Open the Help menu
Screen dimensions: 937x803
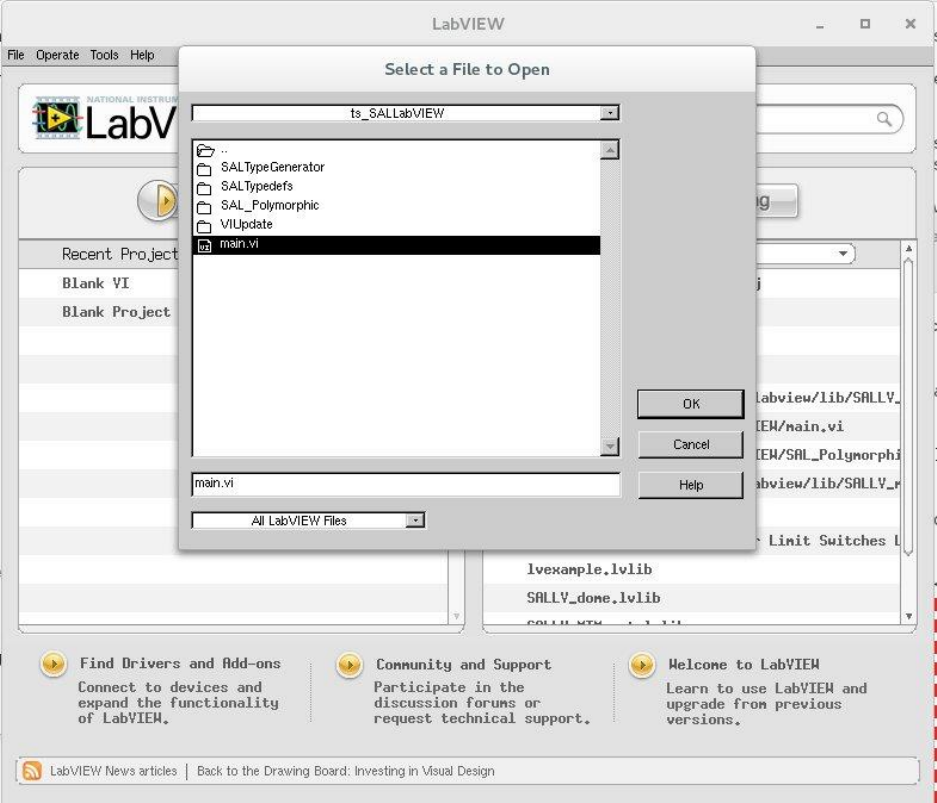(x=142, y=55)
